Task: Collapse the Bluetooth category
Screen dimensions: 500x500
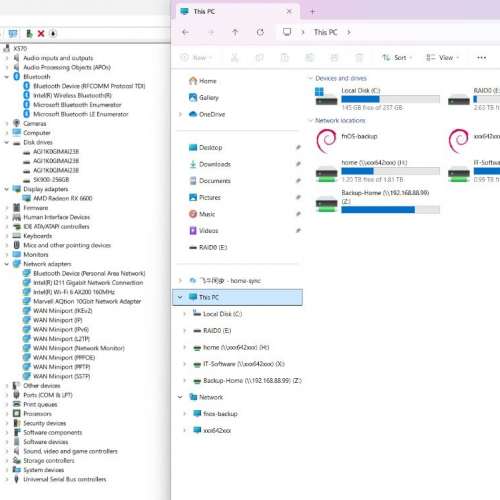Action: pos(6,77)
